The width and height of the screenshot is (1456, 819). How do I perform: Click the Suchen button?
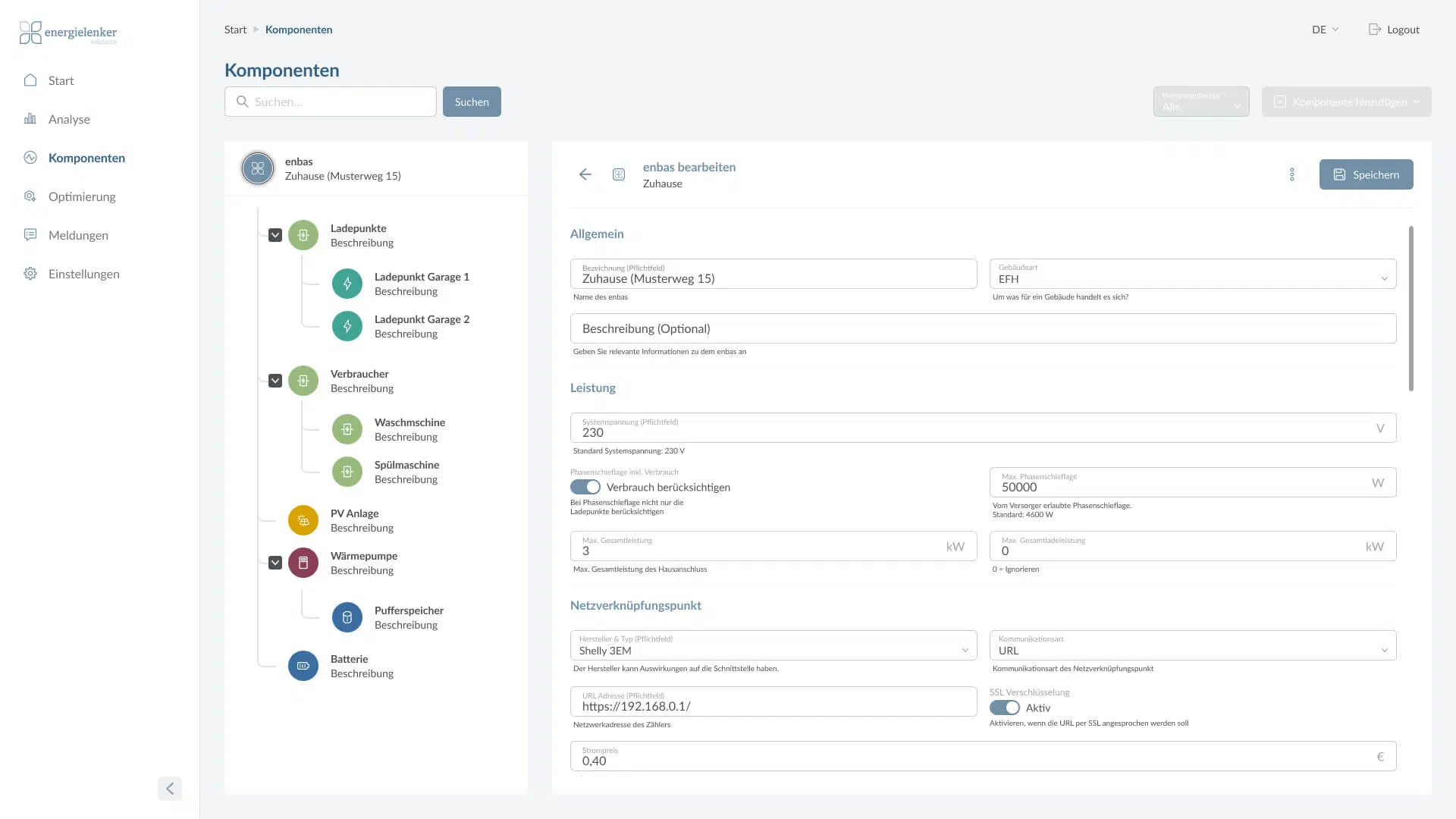click(472, 102)
